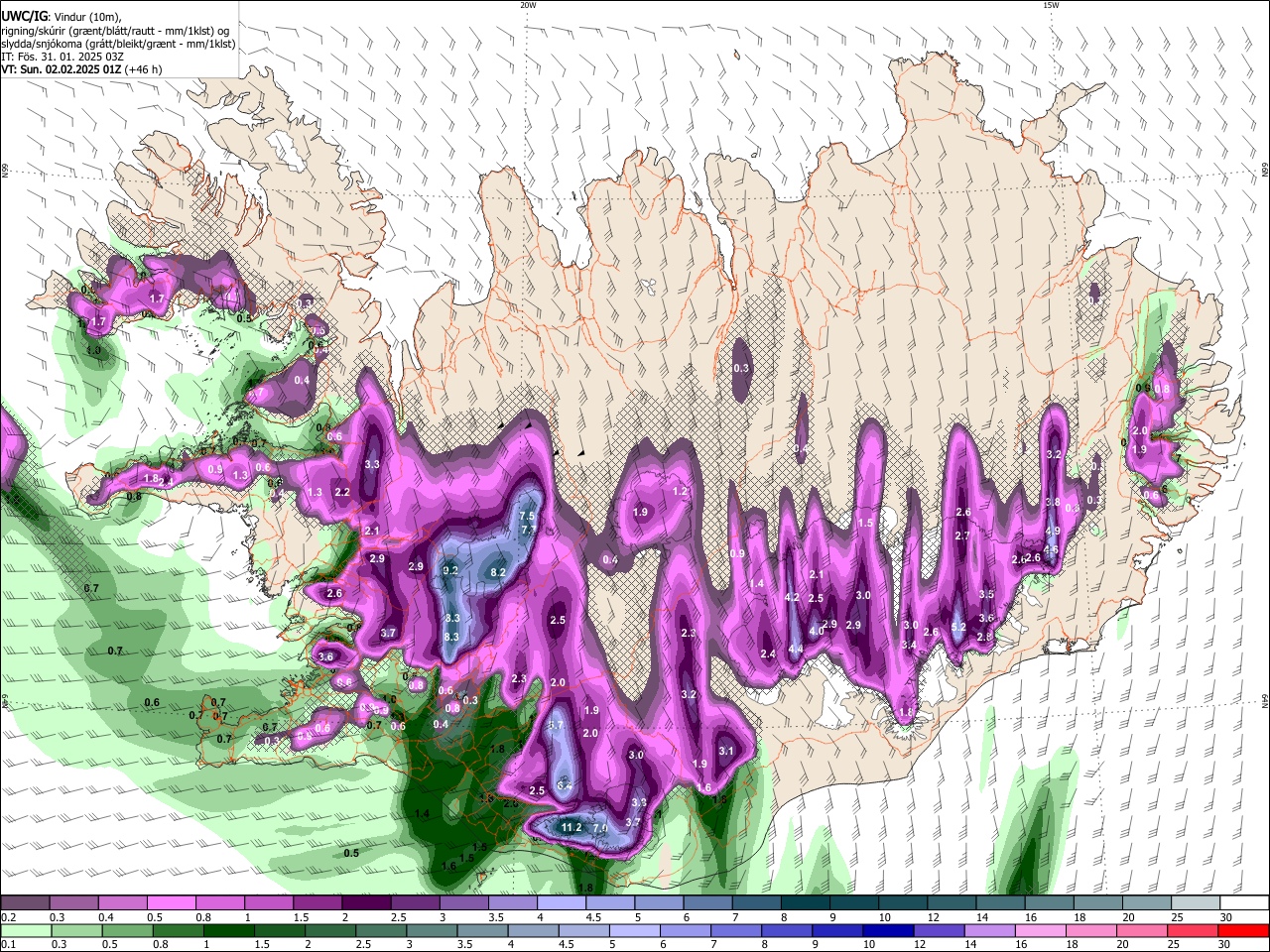Click the 5.2 precipitation value on the map
1270x952 pixels.
958,628
